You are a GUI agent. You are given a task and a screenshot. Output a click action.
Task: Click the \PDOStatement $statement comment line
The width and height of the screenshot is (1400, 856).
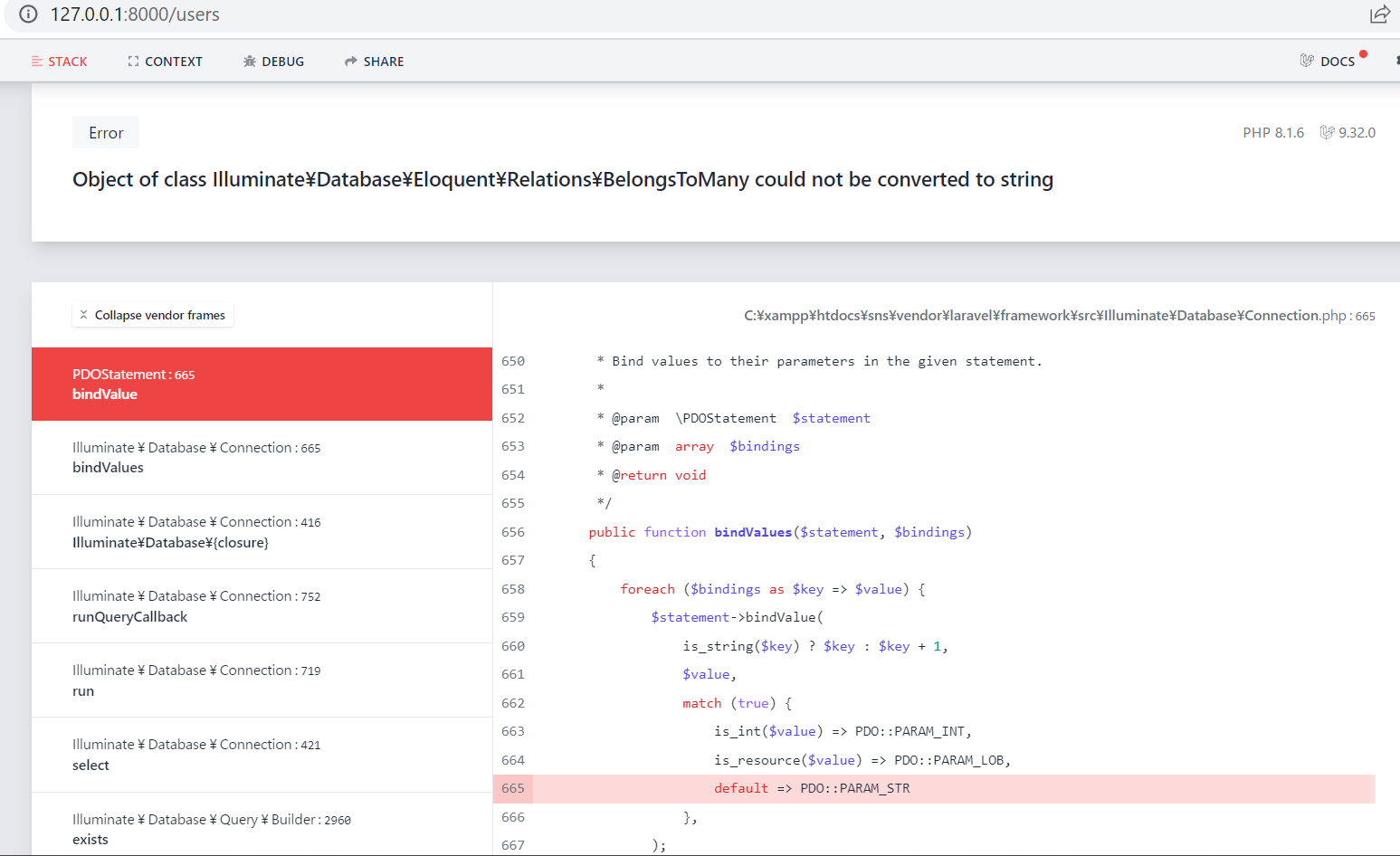[734, 418]
